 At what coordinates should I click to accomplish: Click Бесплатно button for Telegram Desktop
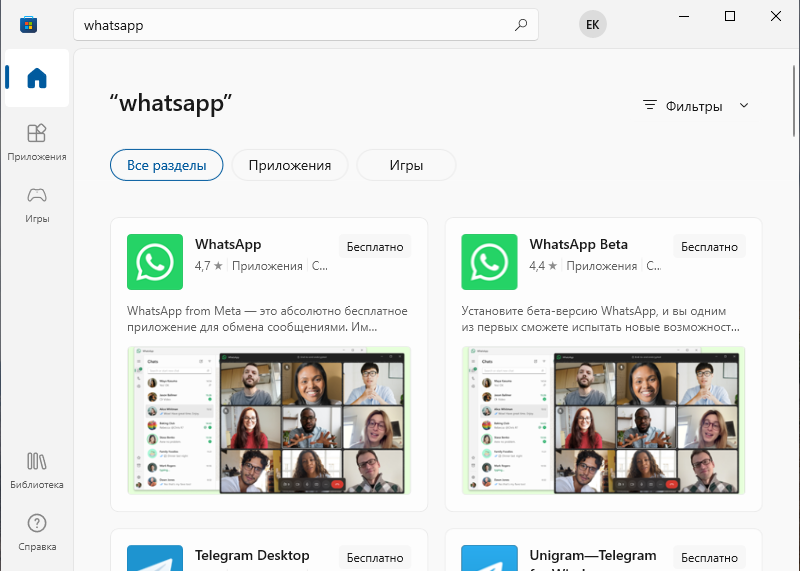375,558
